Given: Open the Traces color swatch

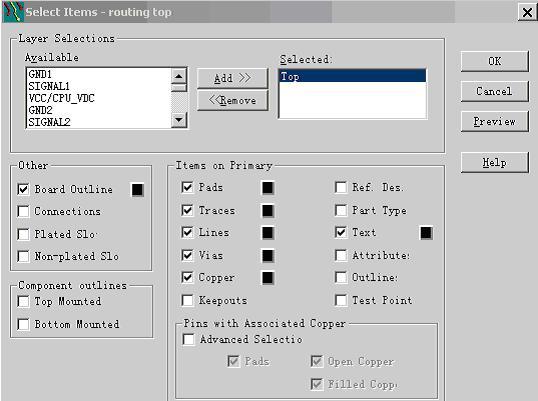Looking at the screenshot, I should click(x=268, y=211).
